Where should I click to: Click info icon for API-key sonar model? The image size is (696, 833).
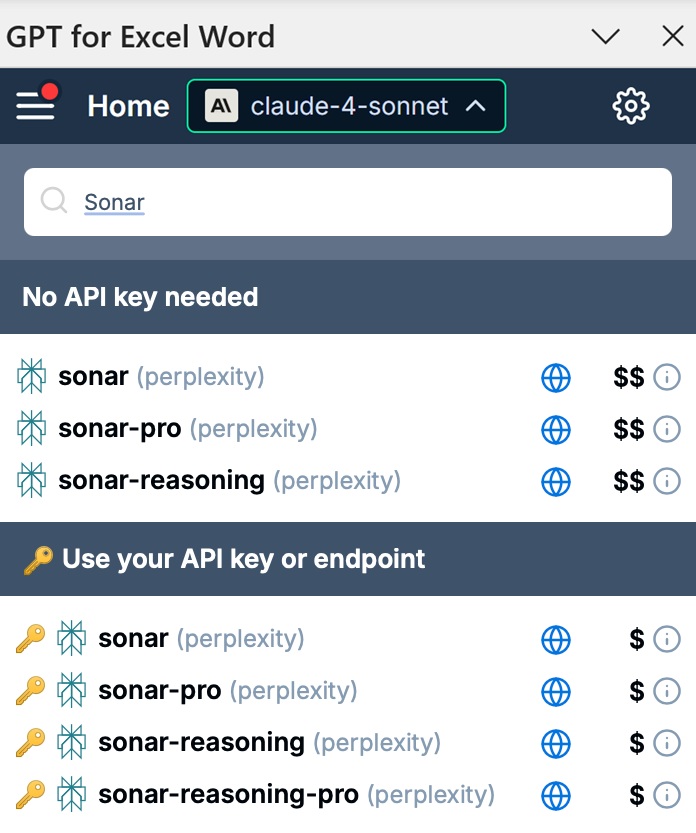coord(667,639)
